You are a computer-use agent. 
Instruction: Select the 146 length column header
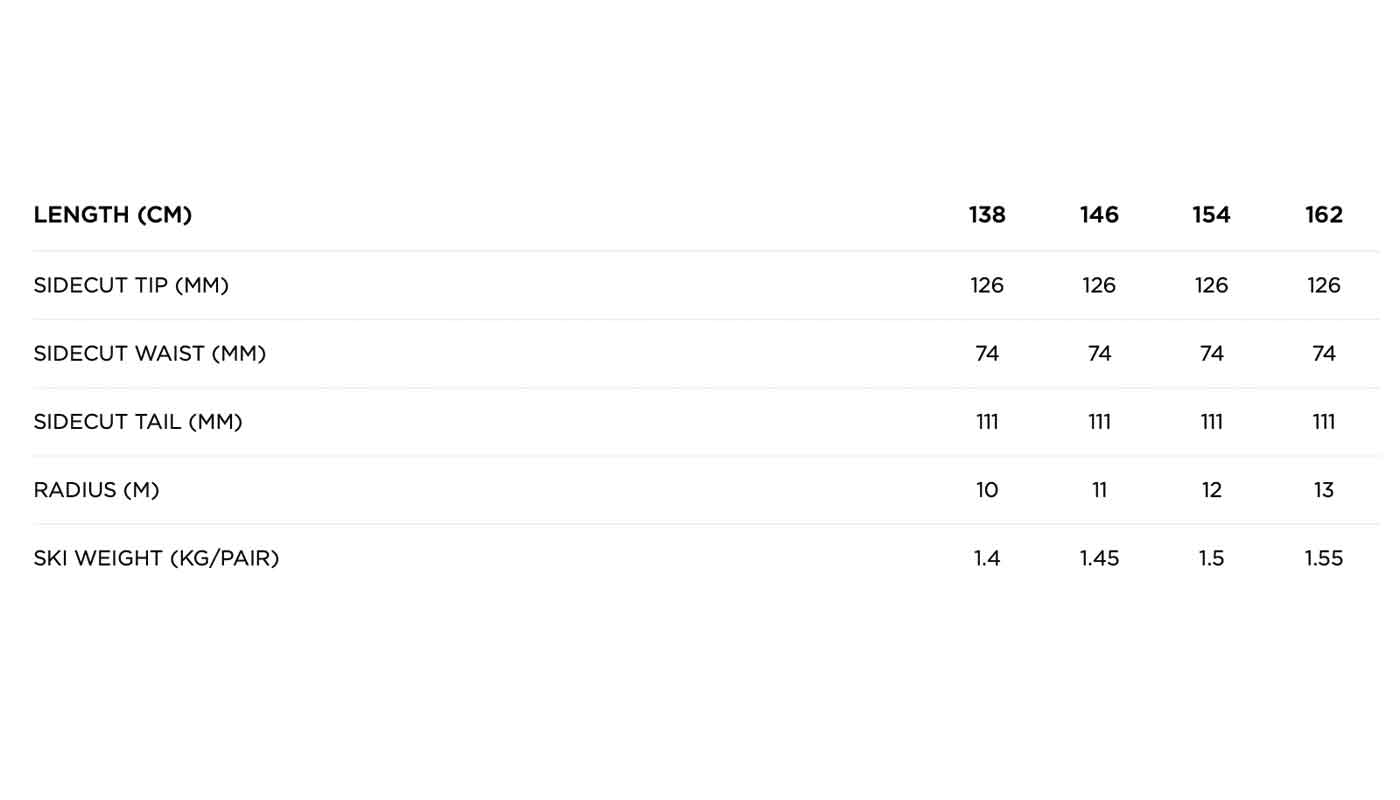coord(1099,215)
